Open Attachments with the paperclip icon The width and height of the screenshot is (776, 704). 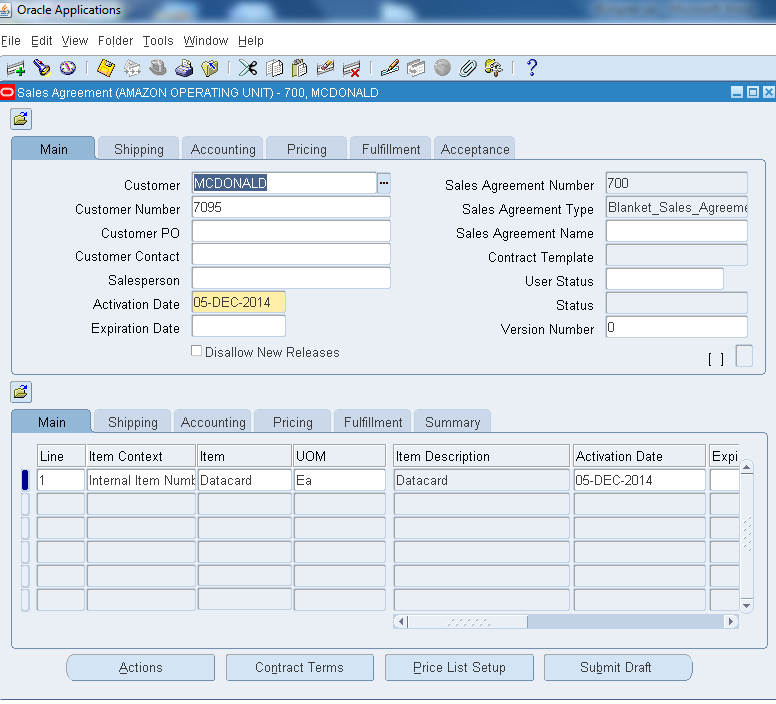[x=468, y=68]
